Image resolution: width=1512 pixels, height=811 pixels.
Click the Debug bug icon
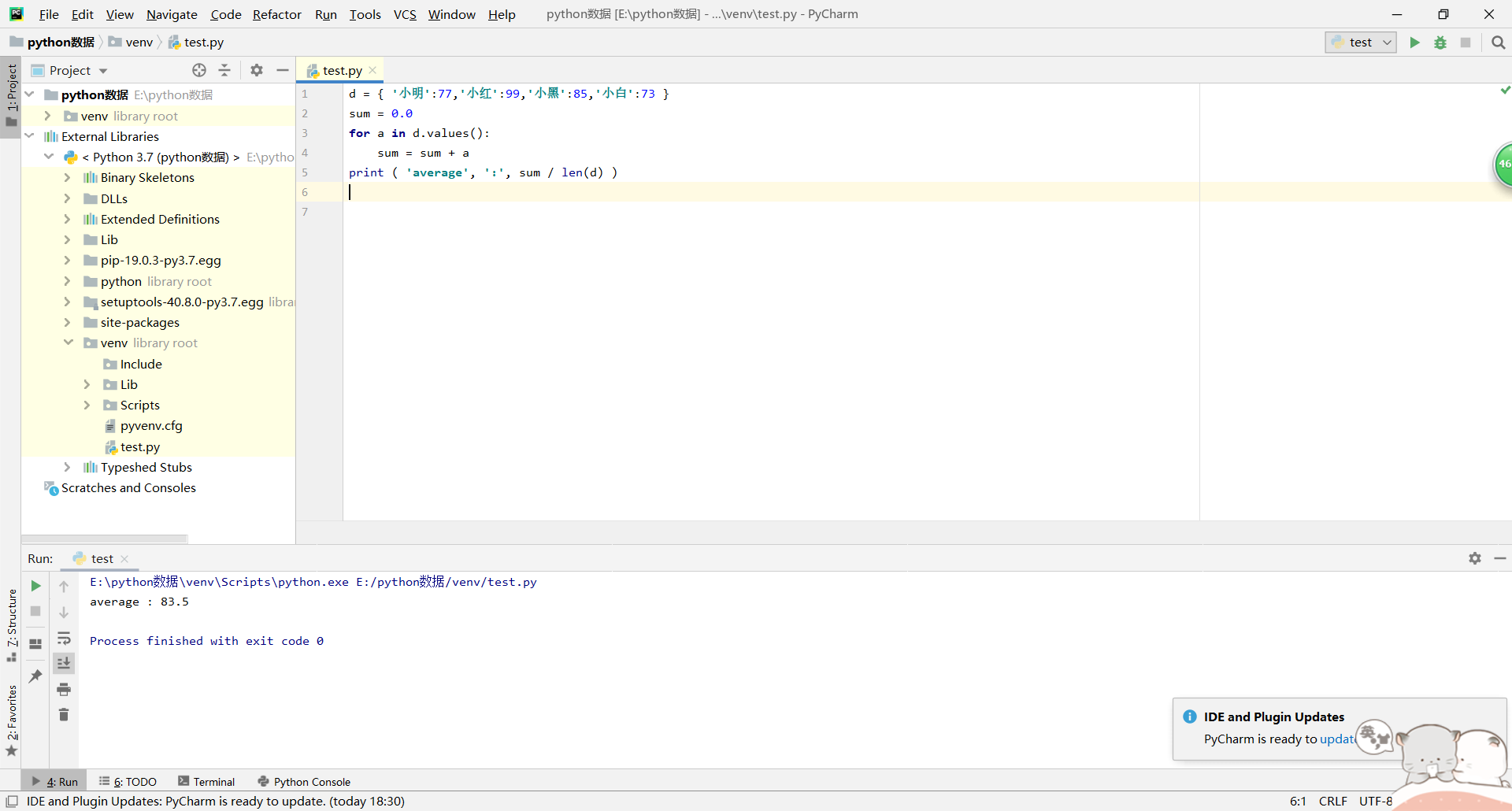click(x=1440, y=43)
